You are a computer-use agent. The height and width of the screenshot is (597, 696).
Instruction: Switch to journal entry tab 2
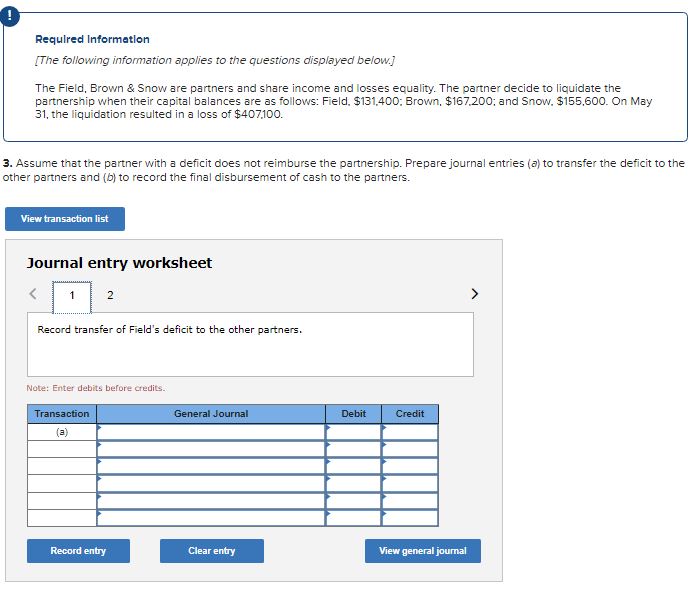(x=110, y=295)
